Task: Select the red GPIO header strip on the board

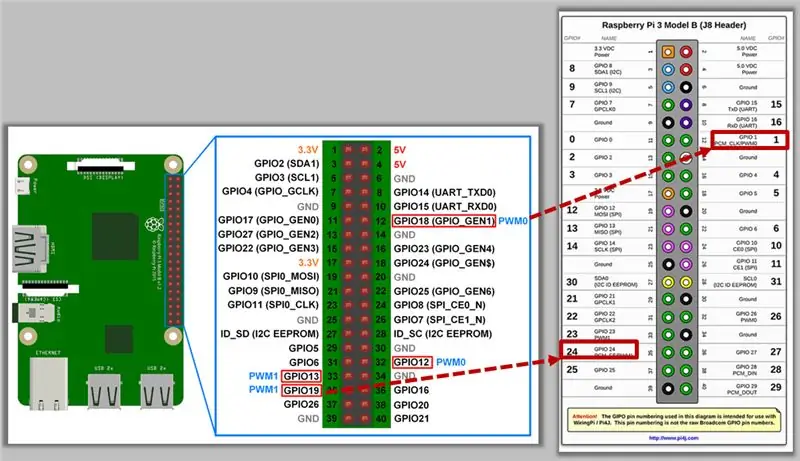Action: (174, 250)
